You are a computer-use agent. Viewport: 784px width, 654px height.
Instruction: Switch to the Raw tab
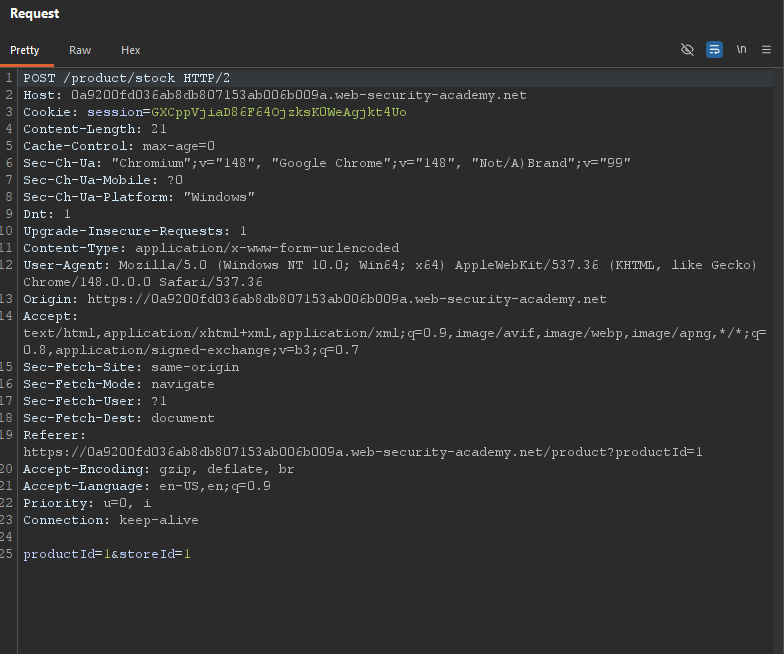click(x=80, y=50)
